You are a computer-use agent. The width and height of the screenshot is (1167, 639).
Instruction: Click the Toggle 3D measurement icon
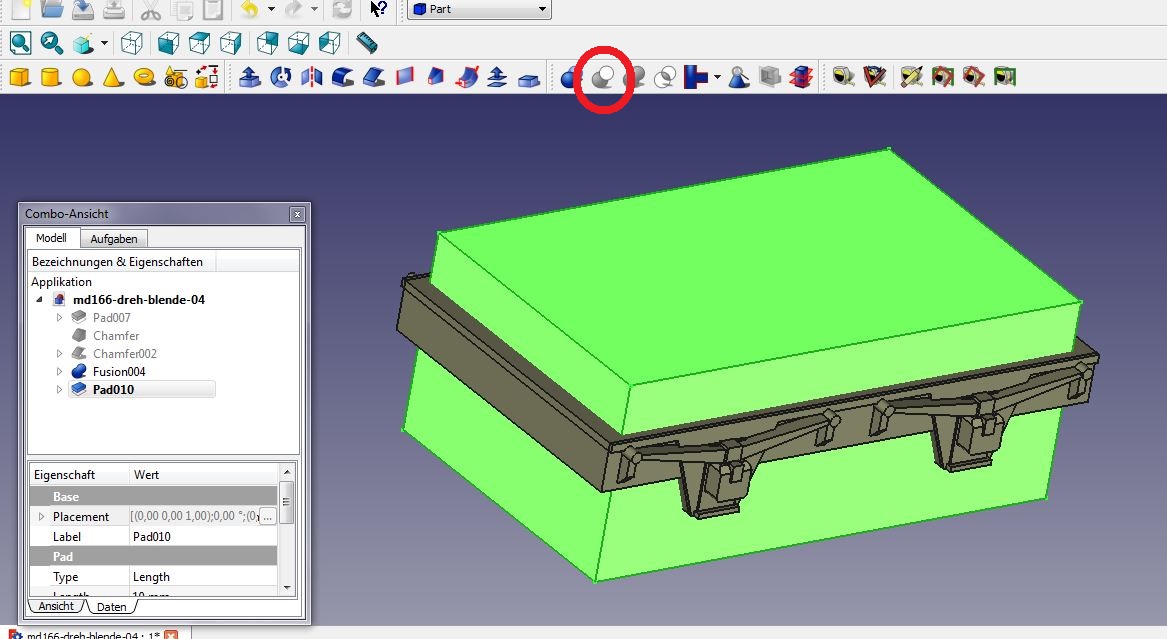point(973,77)
